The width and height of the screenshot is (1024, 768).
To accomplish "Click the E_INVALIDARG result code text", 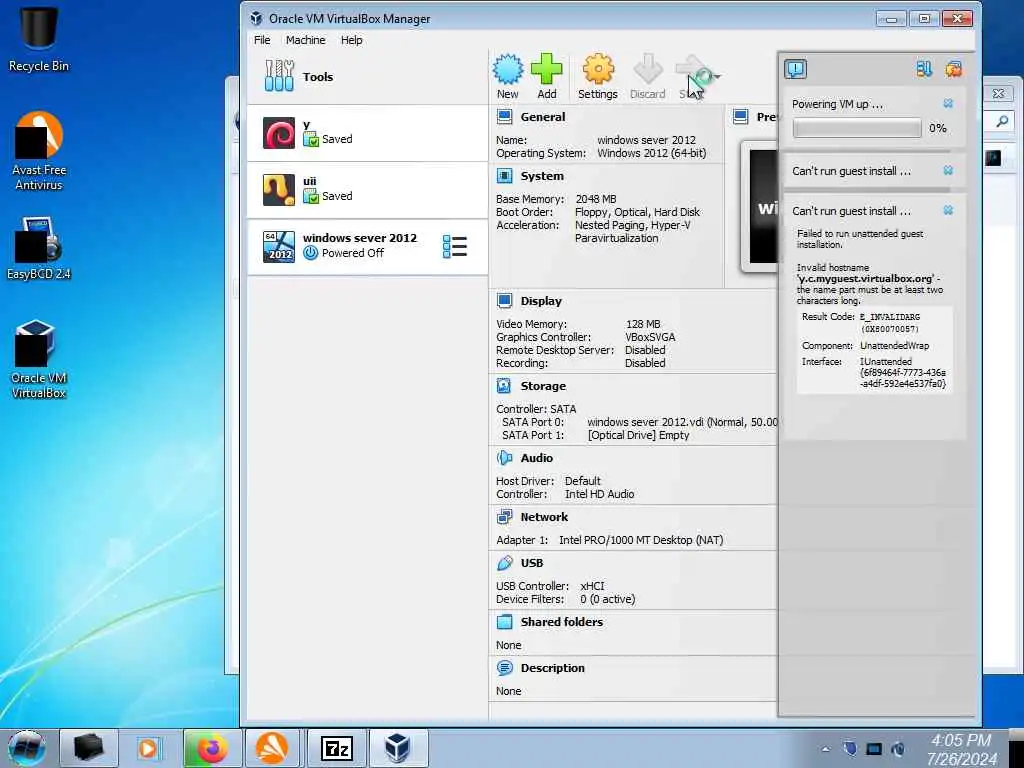I will pos(889,317).
